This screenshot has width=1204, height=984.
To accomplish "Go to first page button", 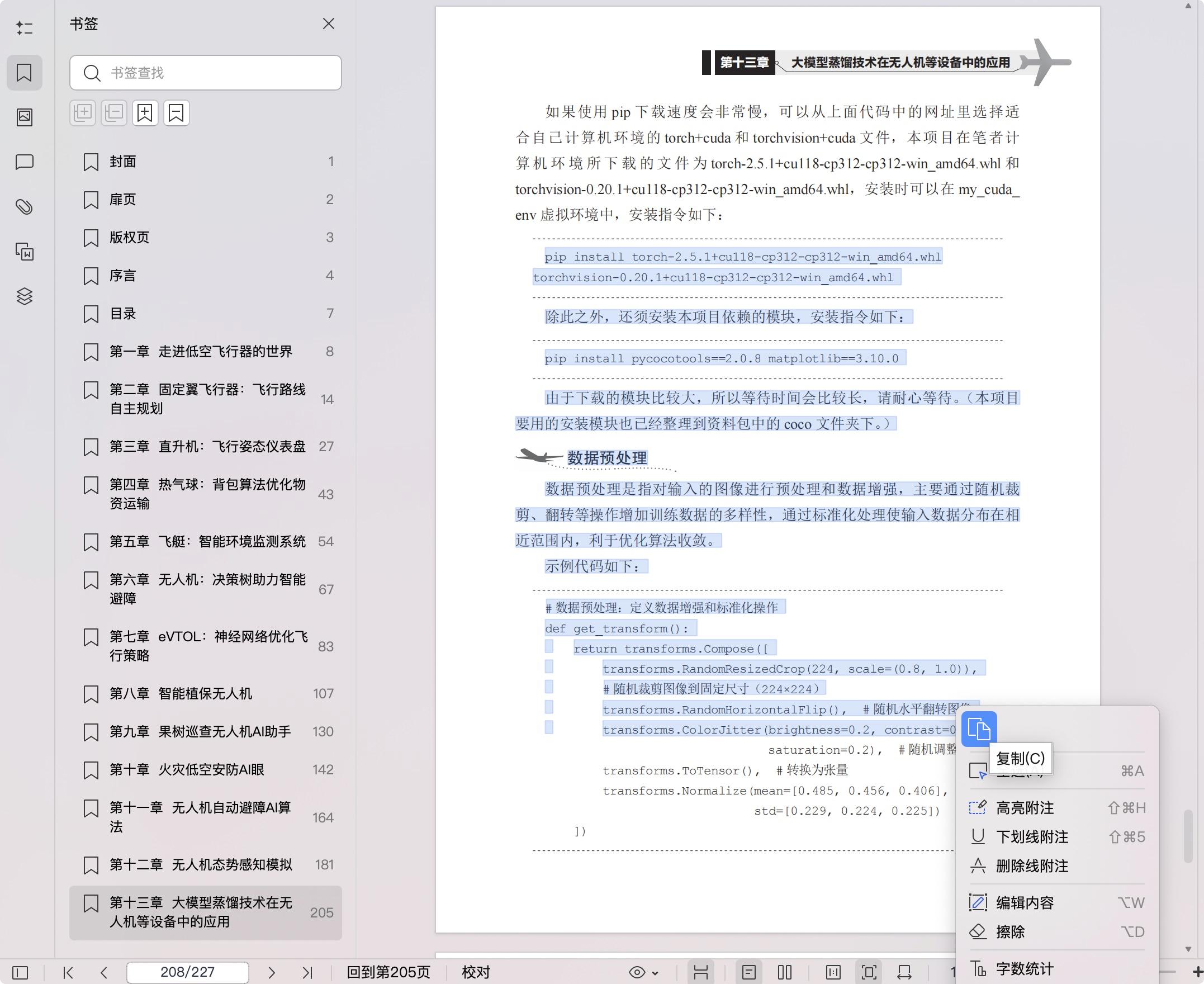I will pyautogui.click(x=69, y=973).
